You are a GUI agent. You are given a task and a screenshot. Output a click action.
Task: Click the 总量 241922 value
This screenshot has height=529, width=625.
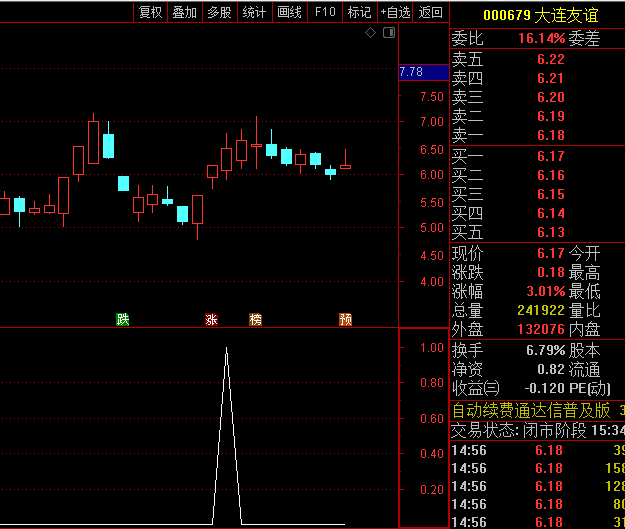[541, 310]
